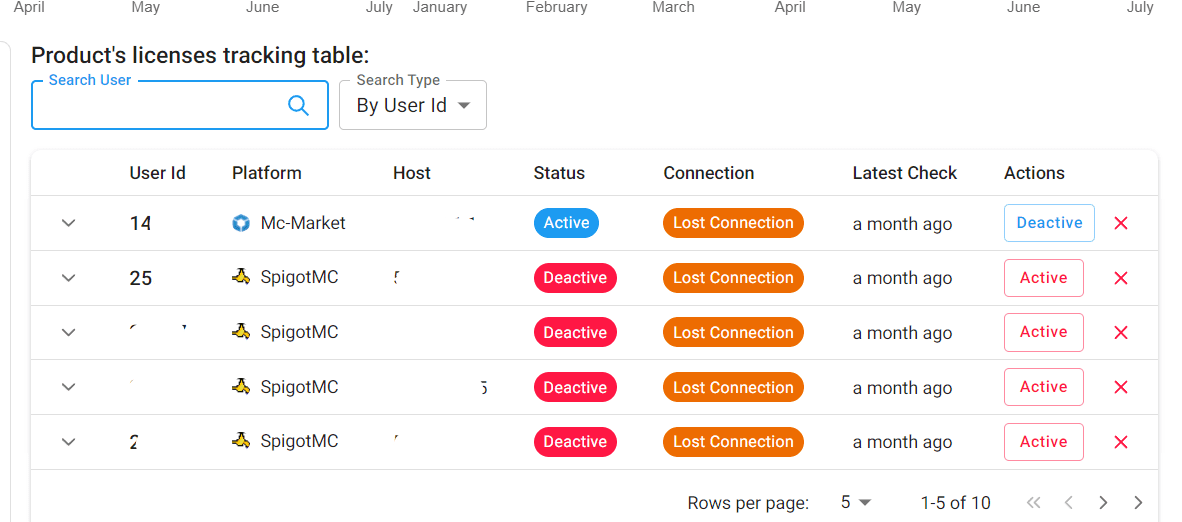Open the rows per page dropdown
Viewport: 1182px width, 522px height.
(856, 502)
